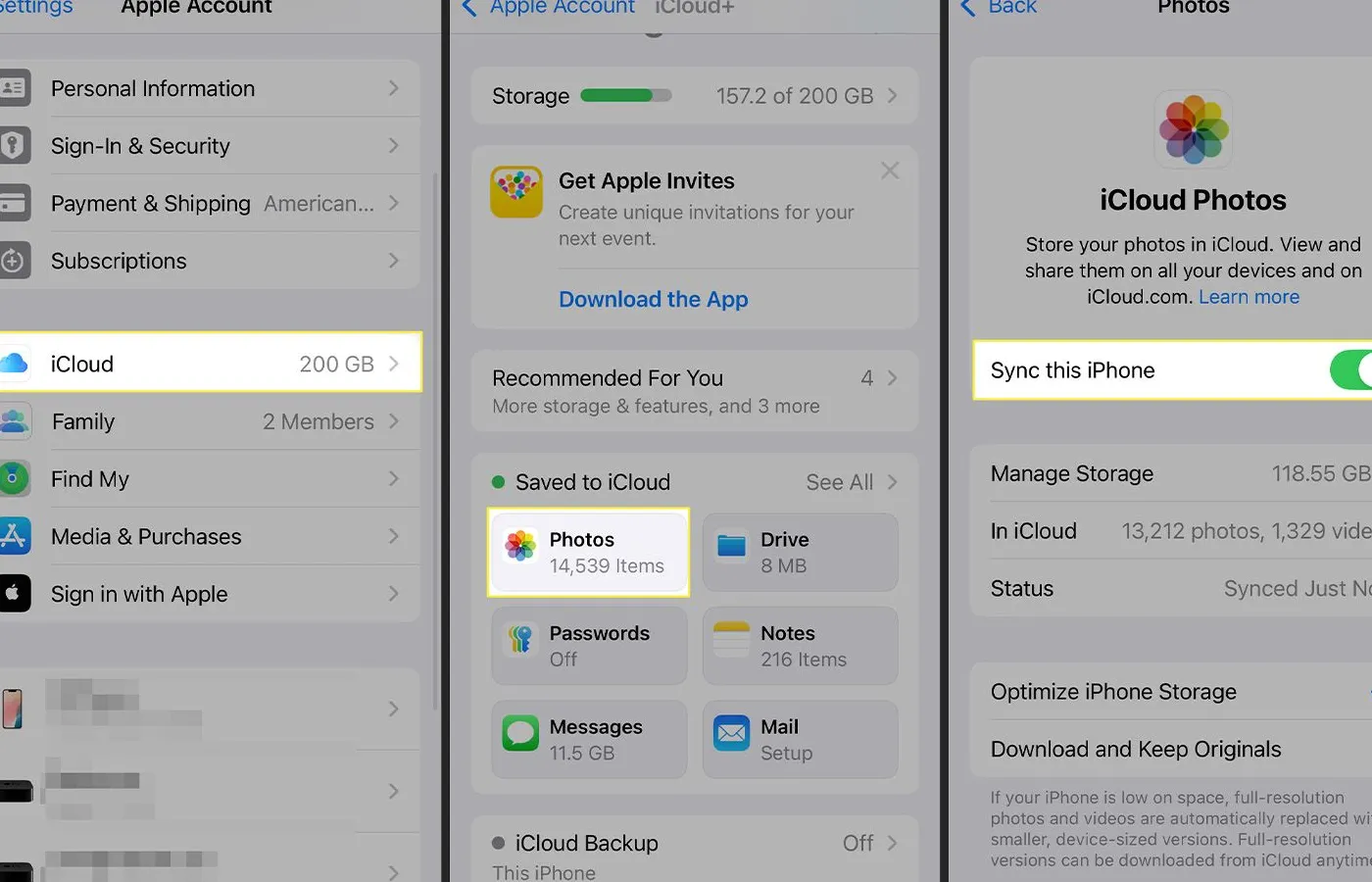Open the Passwords Off tile

click(x=589, y=646)
